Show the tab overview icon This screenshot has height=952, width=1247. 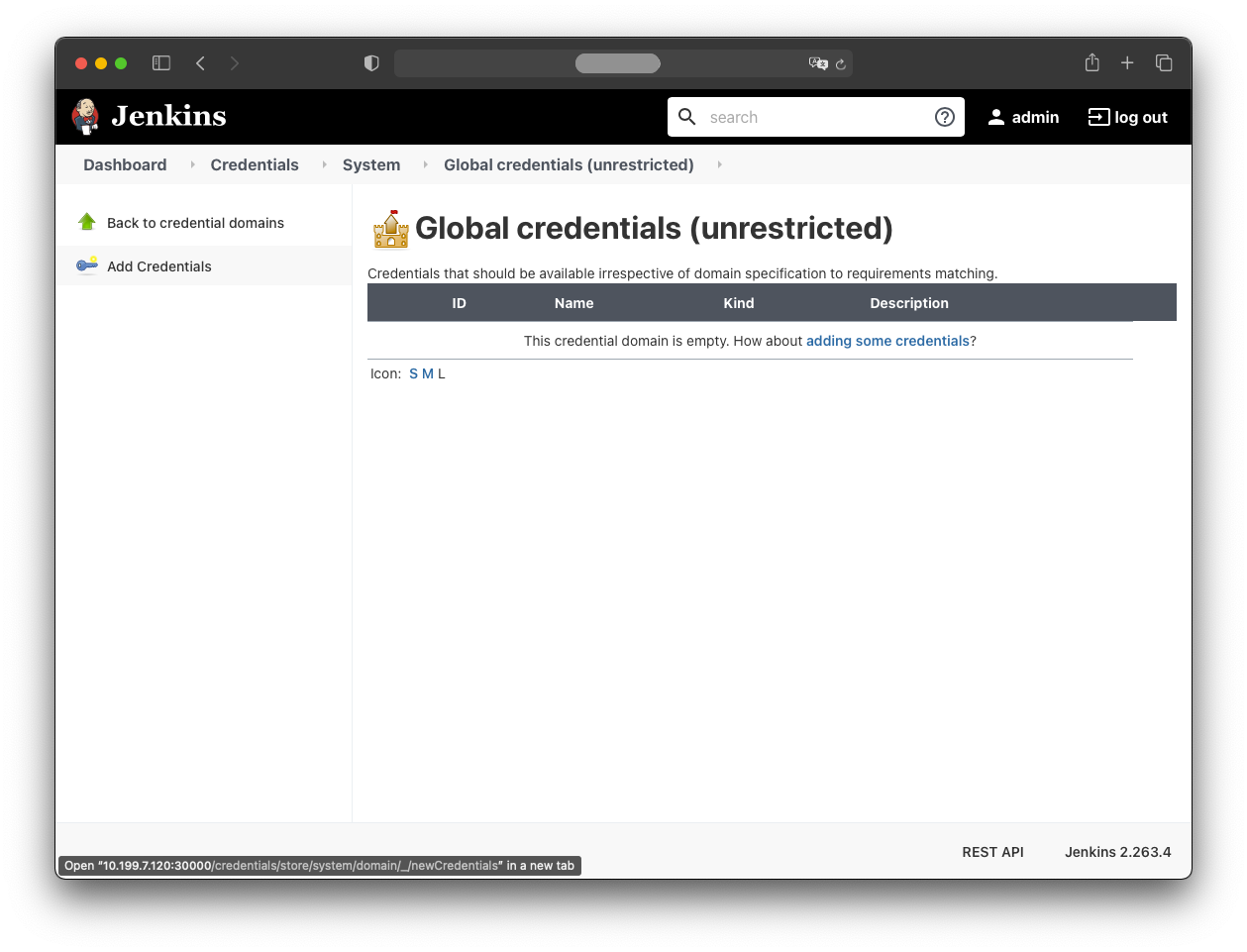tap(1164, 63)
